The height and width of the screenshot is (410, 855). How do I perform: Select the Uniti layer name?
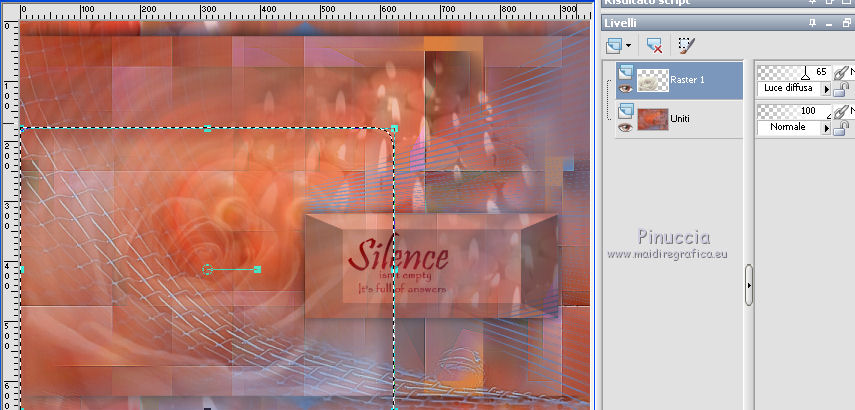pos(680,118)
